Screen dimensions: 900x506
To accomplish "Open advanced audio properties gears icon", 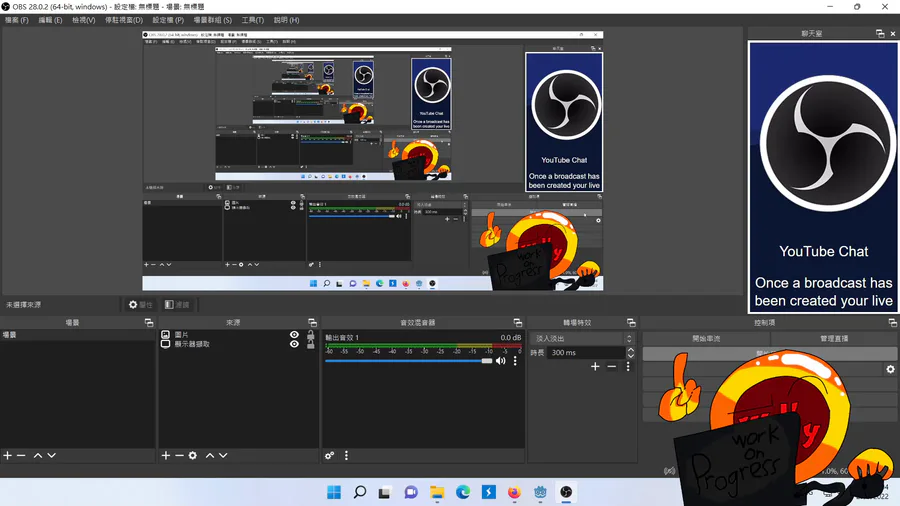I will click(x=329, y=456).
